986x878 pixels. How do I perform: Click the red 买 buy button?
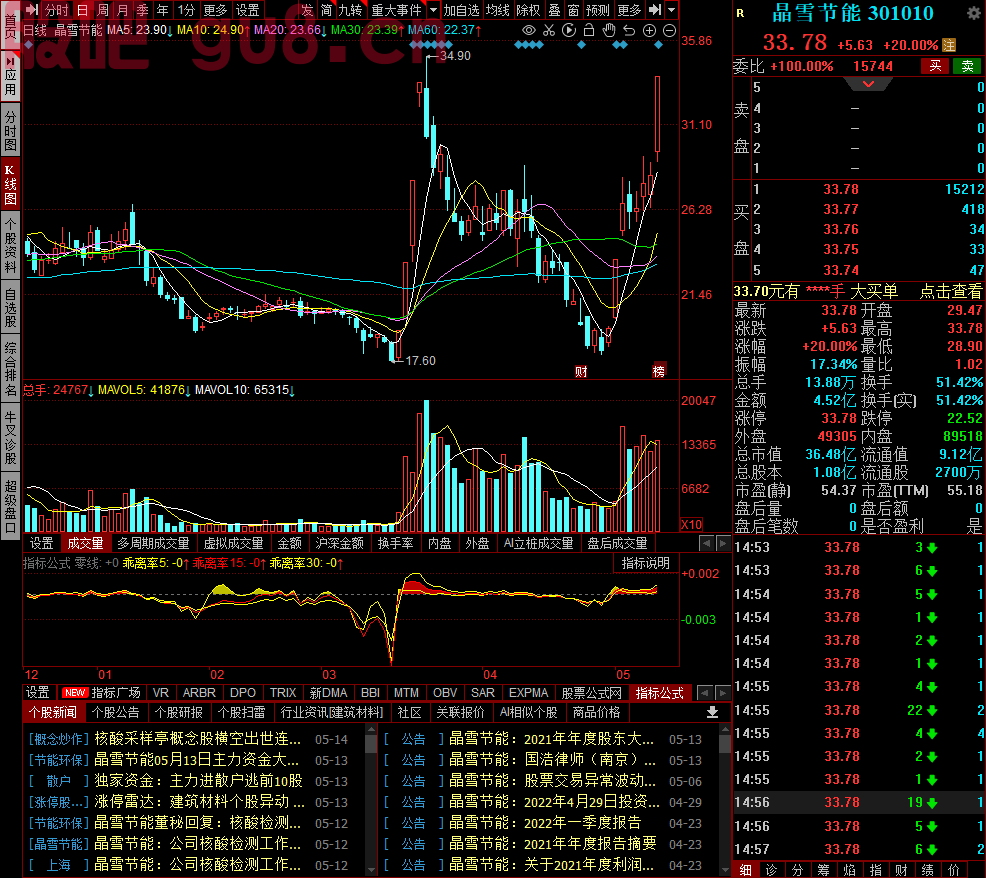pos(936,66)
